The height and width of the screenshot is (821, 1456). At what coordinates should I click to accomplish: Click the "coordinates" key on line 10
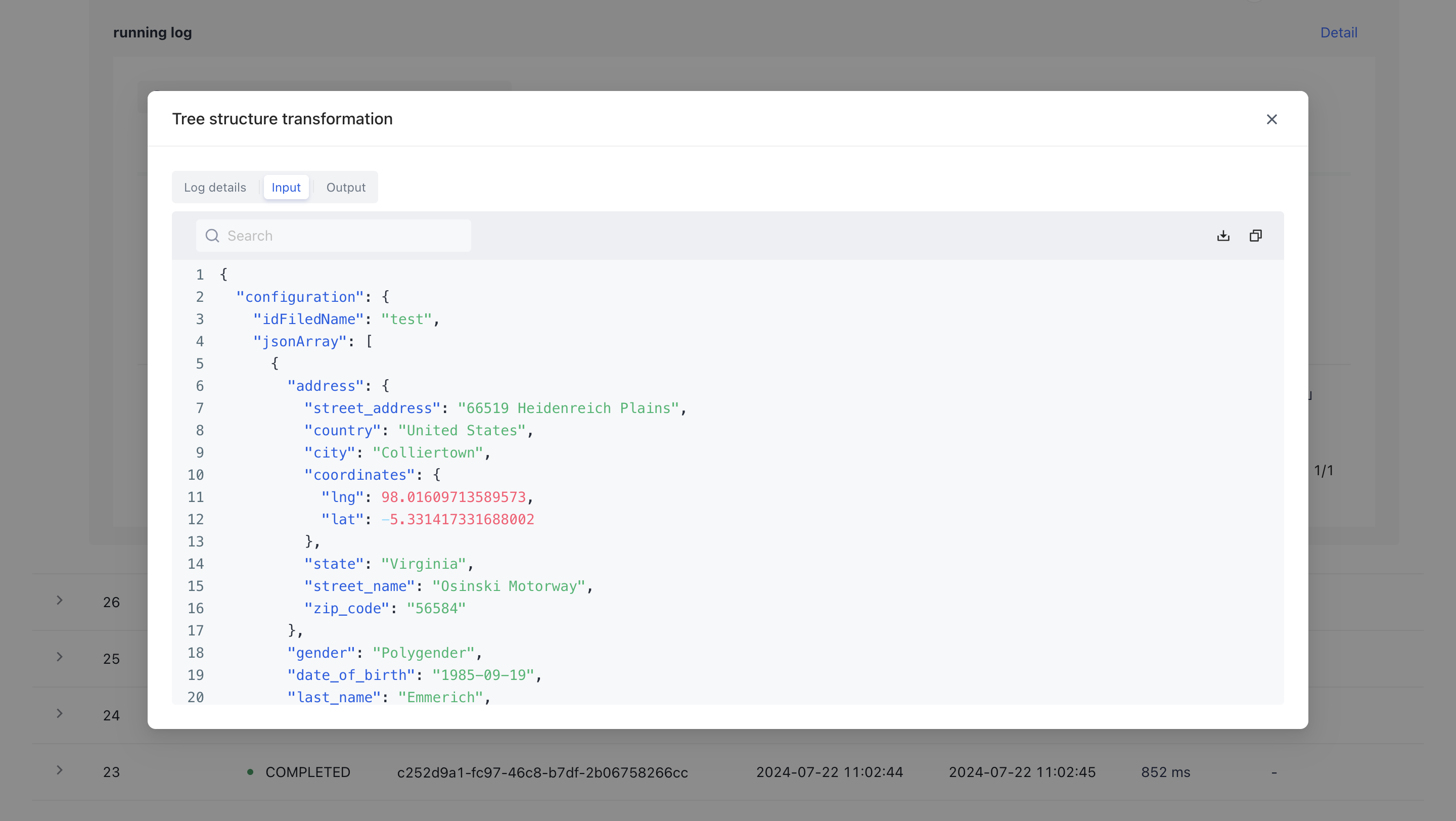359,475
